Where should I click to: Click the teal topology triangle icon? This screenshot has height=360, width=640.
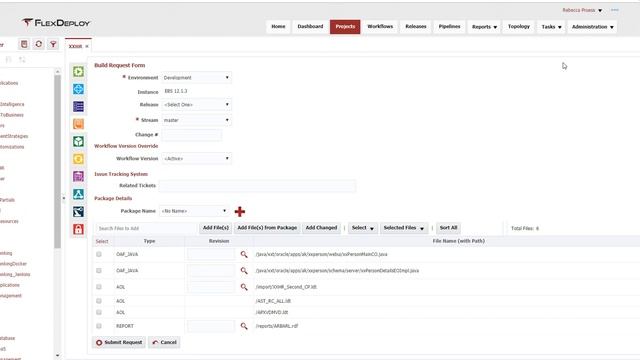pos(78,194)
